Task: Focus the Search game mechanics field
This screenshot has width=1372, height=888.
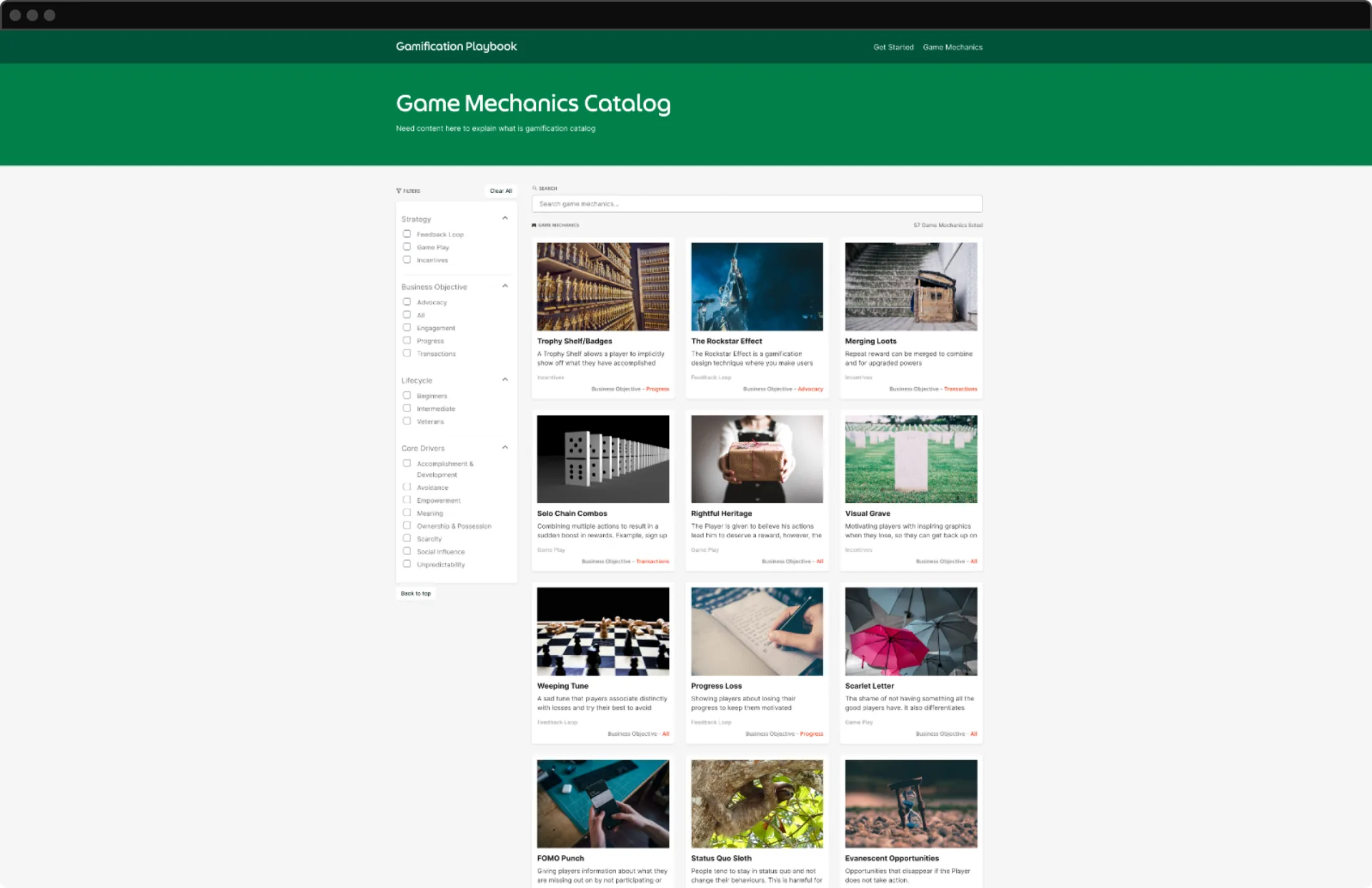Action: click(x=757, y=204)
